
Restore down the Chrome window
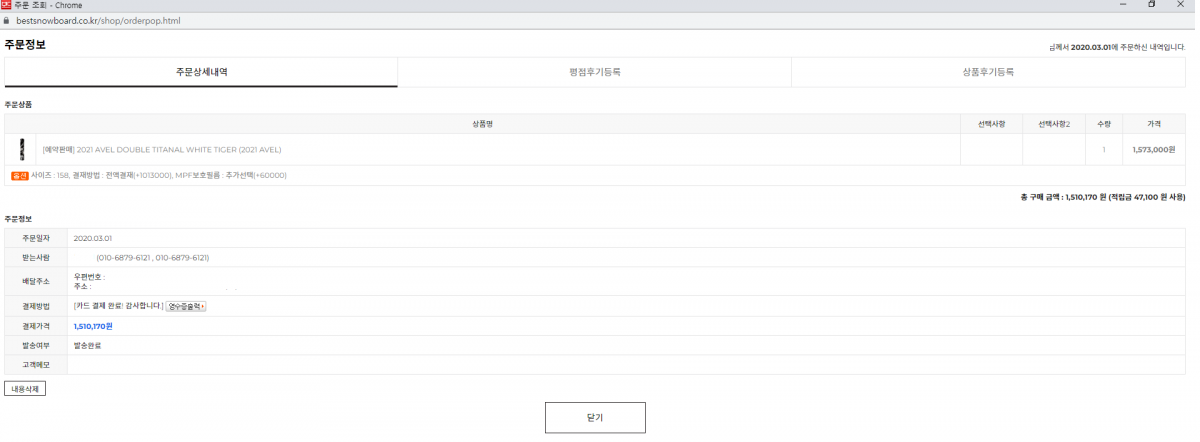pos(1152,5)
